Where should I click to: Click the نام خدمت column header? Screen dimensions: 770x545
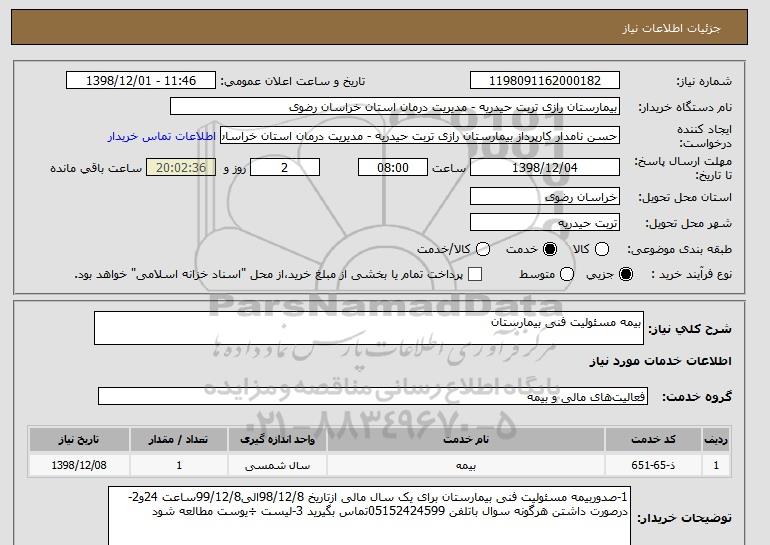click(466, 439)
